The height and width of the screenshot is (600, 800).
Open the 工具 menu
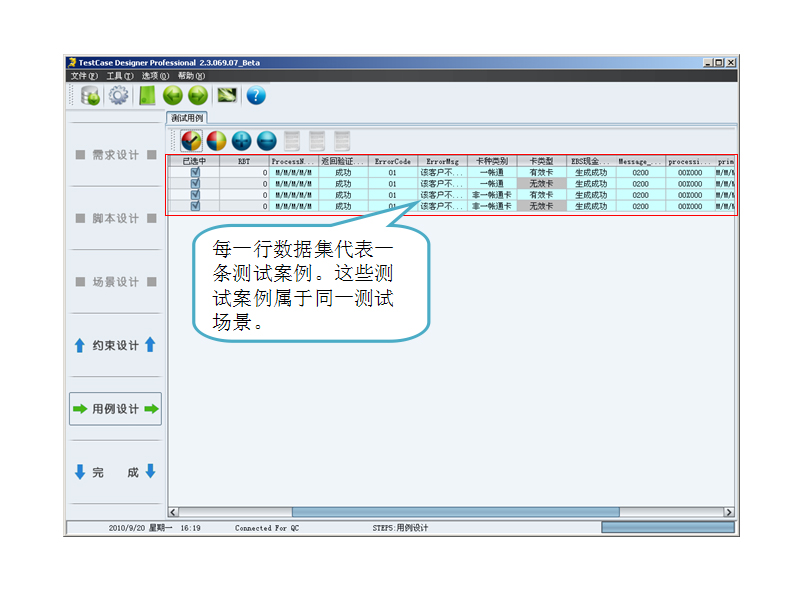(120, 76)
